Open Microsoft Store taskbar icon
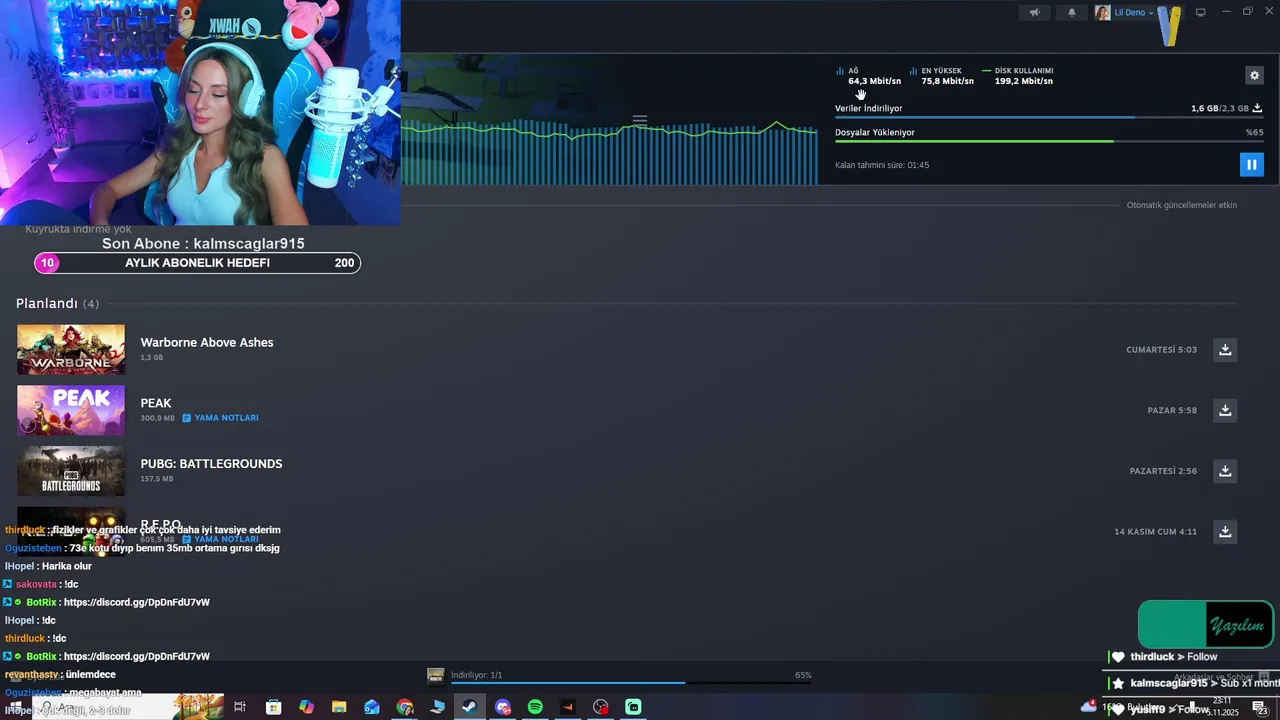 [273, 707]
